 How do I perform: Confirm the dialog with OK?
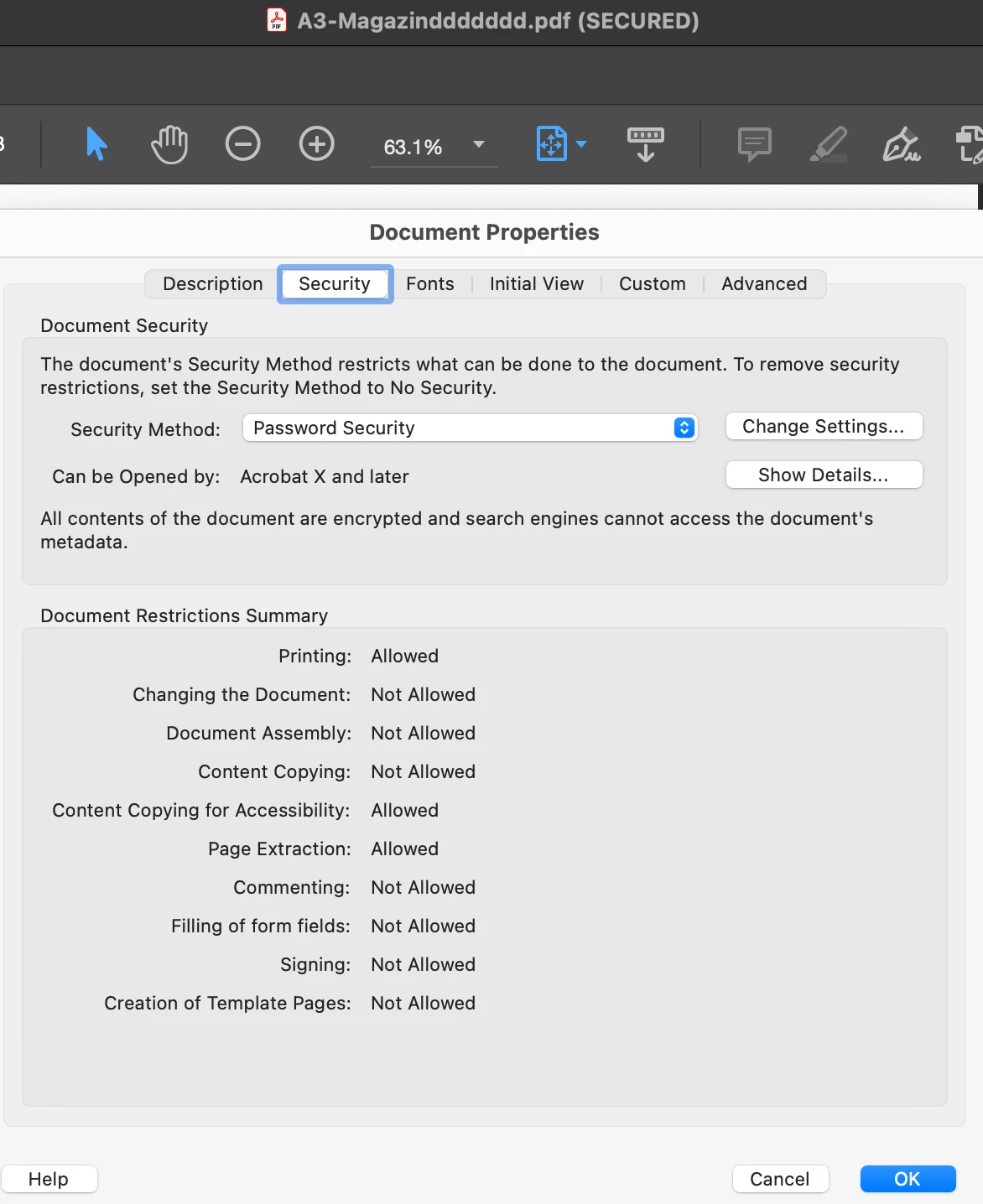(x=908, y=1179)
